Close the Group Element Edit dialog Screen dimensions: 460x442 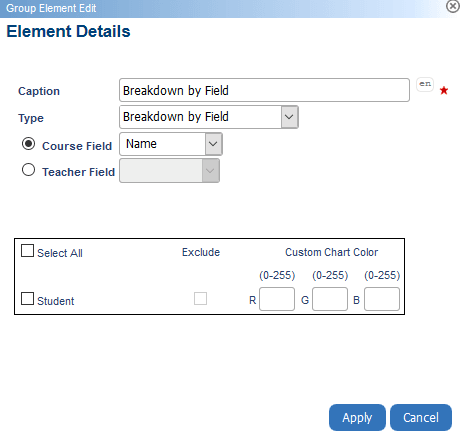pos(453,6)
